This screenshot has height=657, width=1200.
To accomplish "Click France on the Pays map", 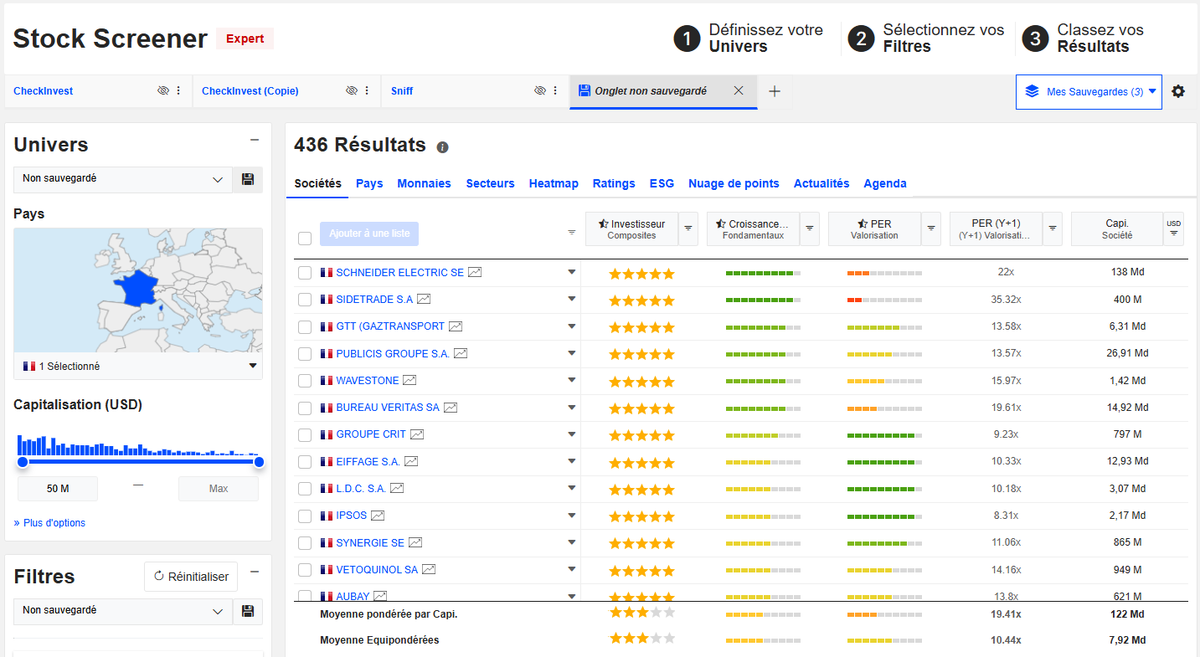I will point(136,287).
